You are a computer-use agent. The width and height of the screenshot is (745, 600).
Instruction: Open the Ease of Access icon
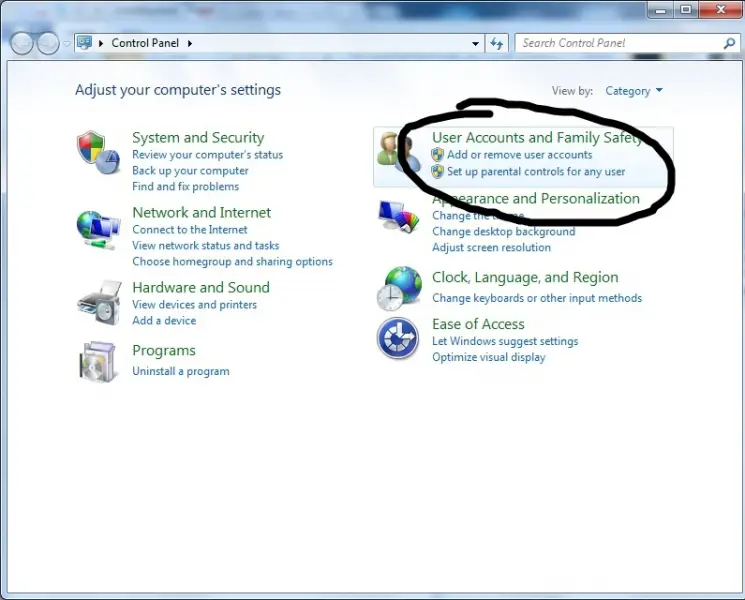(x=398, y=338)
